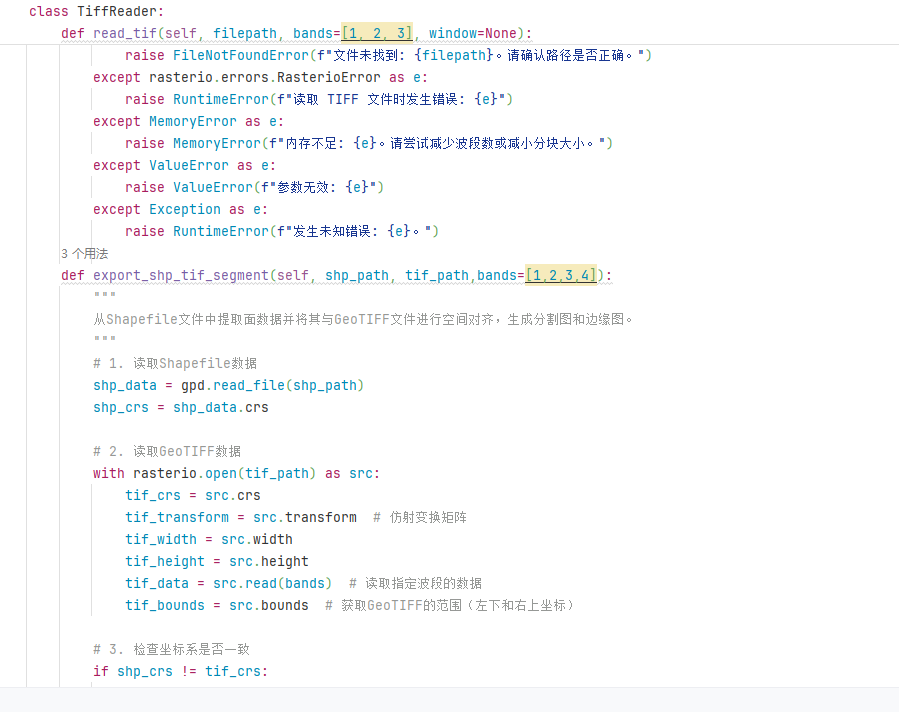Click the comment "# 仿射变换矩阵"

tap(420, 518)
